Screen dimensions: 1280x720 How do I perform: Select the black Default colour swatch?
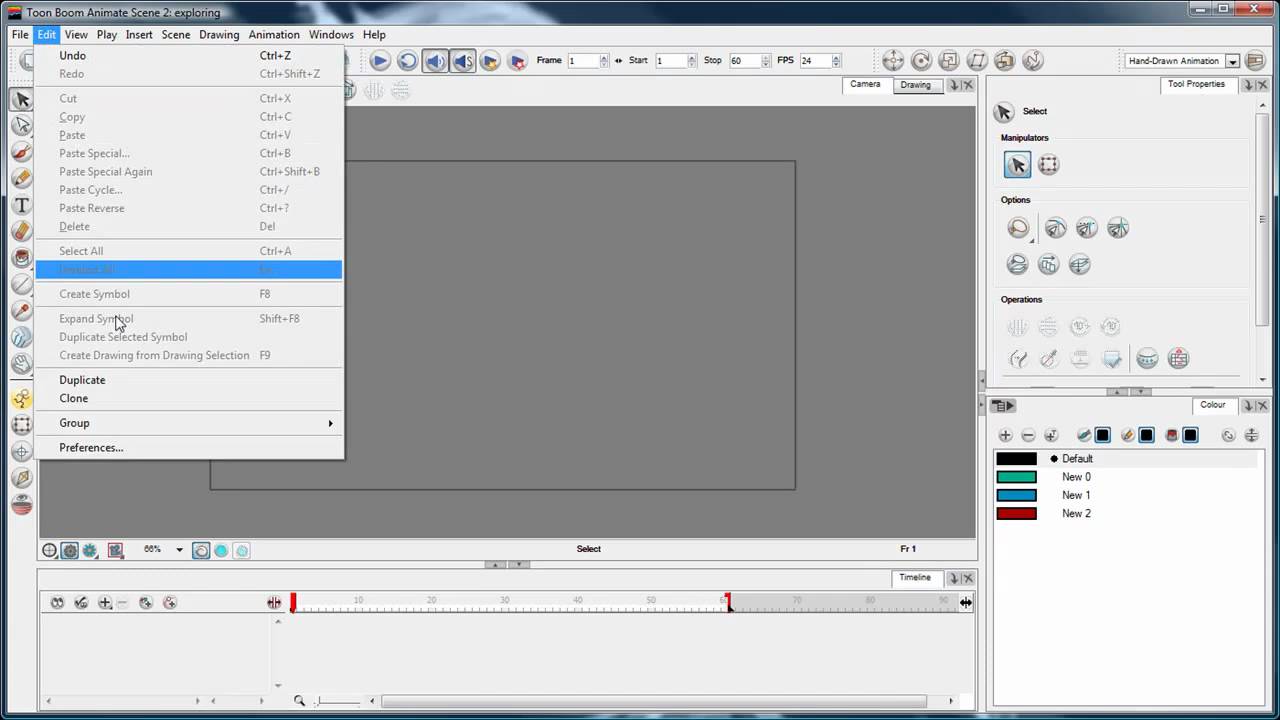tap(1016, 459)
